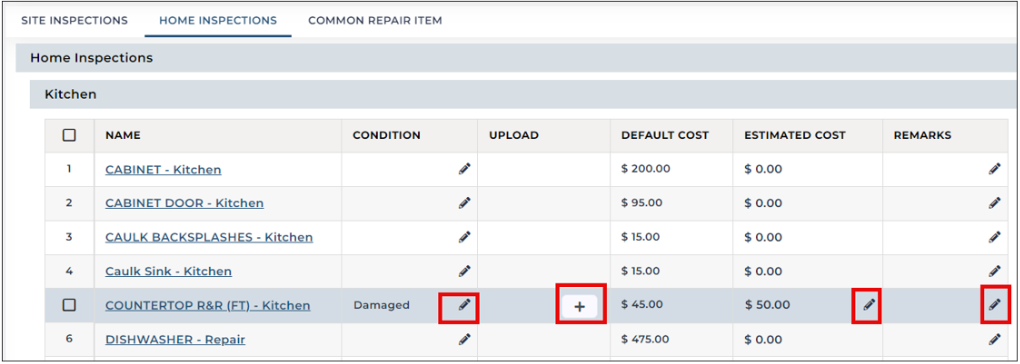This screenshot has width=1020, height=364.
Task: Open the DISHWASHER - Repair link
Action: point(175,339)
